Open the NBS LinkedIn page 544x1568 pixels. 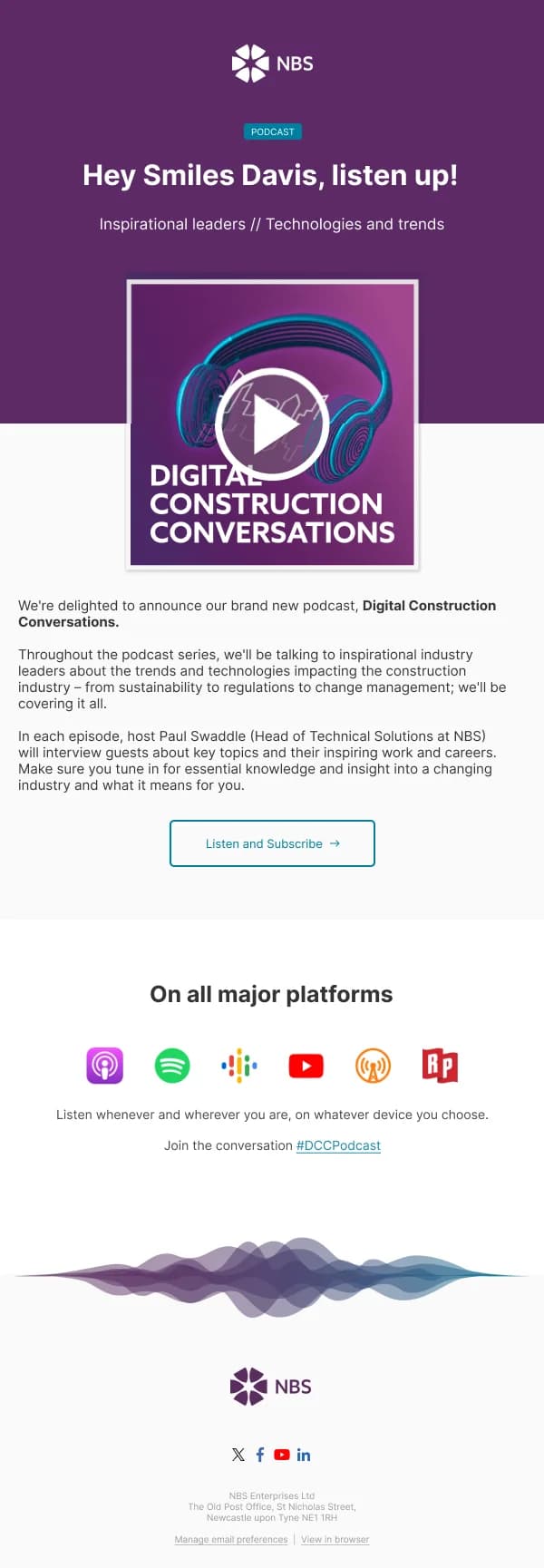coord(304,1455)
